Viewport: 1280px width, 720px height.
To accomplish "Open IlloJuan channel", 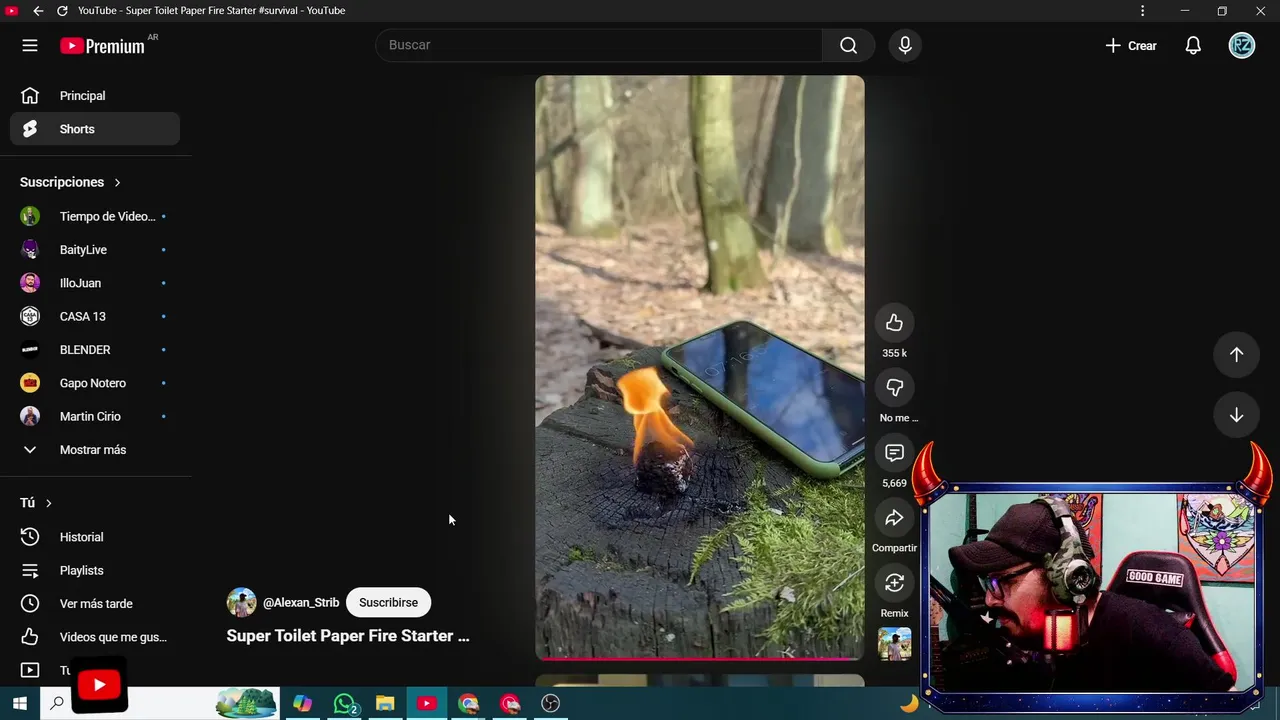I will (x=95, y=283).
